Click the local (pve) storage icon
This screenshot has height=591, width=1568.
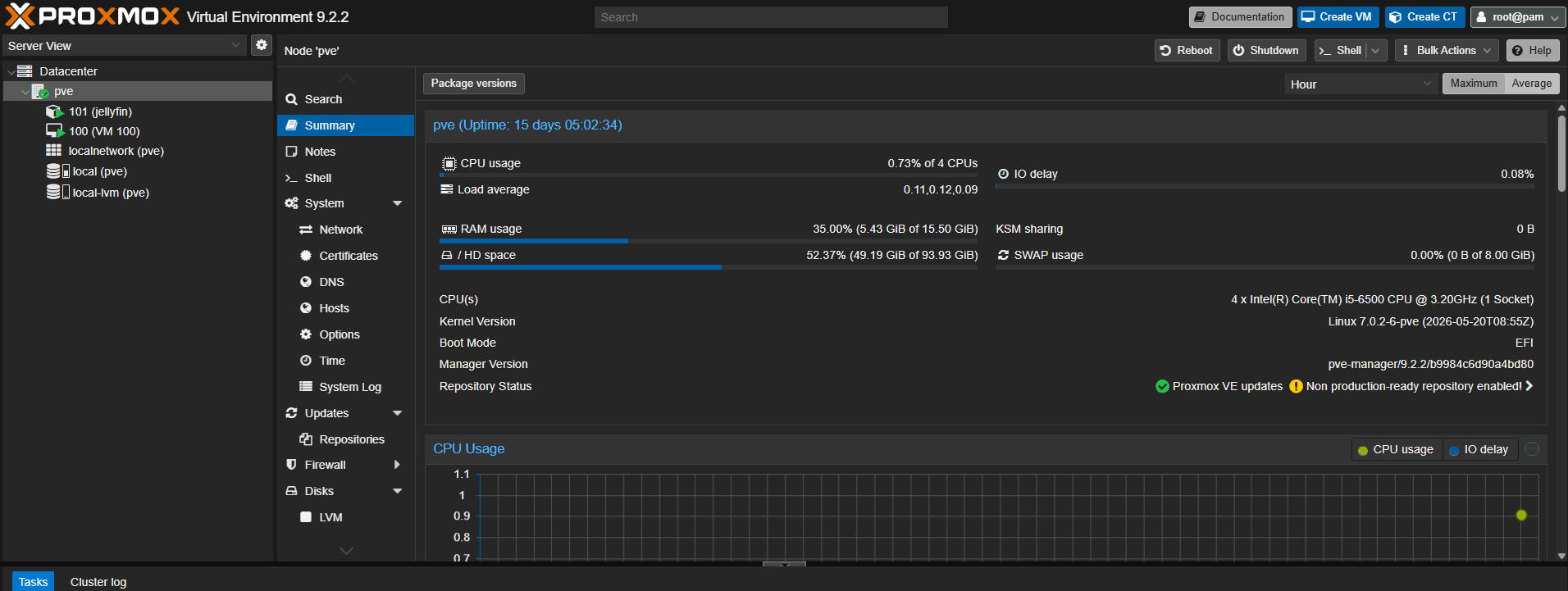pos(57,171)
